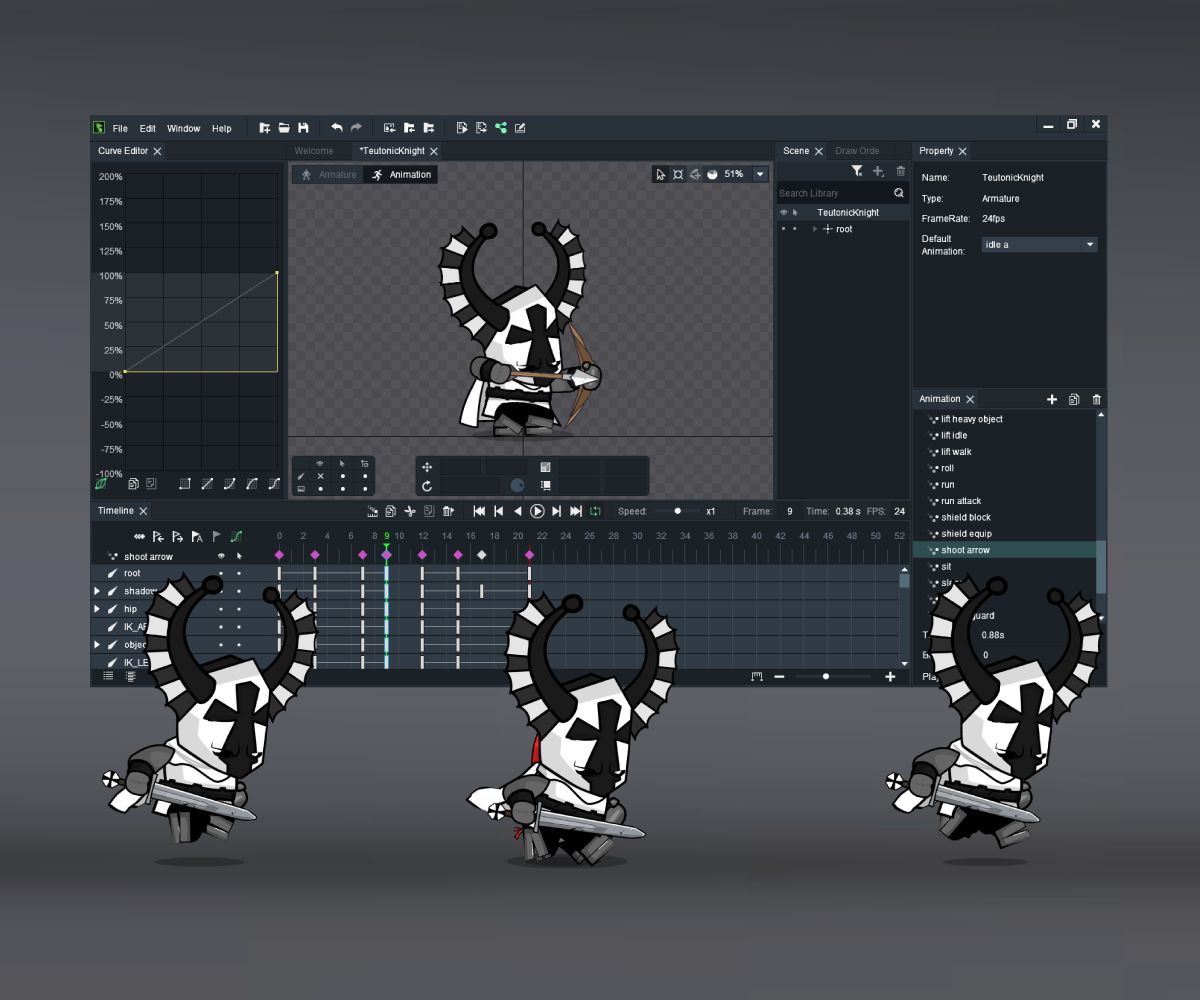This screenshot has height=1000, width=1200.
Task: Add new animation with plus icon
Action: [x=1052, y=399]
